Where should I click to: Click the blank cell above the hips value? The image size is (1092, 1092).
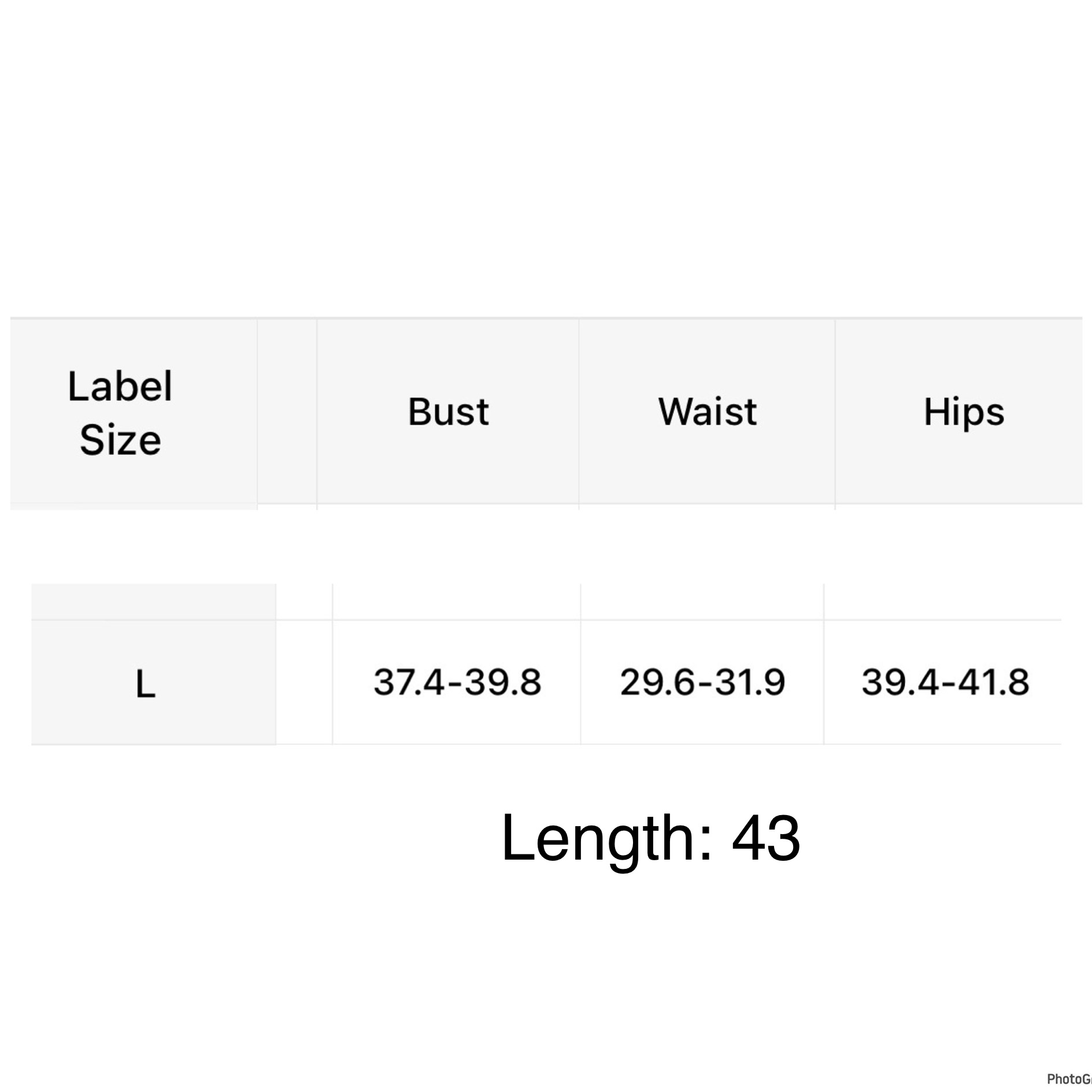pos(943,602)
